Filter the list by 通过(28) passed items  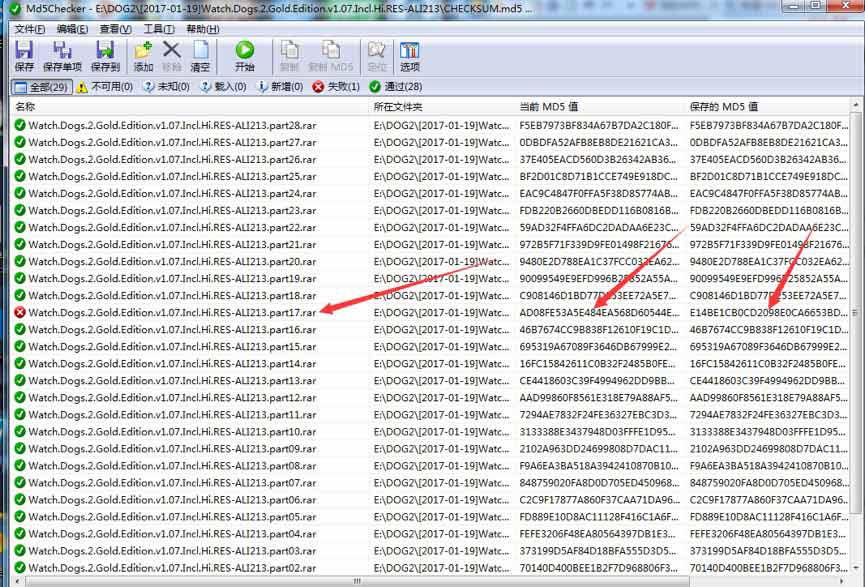(x=396, y=87)
